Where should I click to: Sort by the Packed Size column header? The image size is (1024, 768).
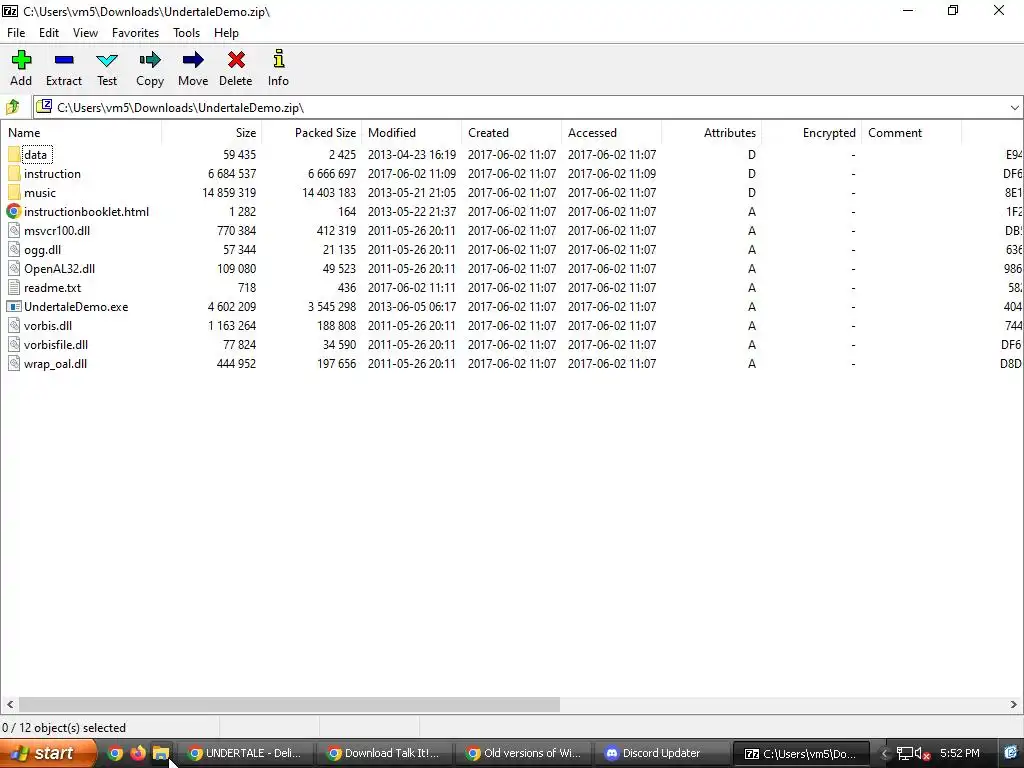pyautogui.click(x=312, y=133)
